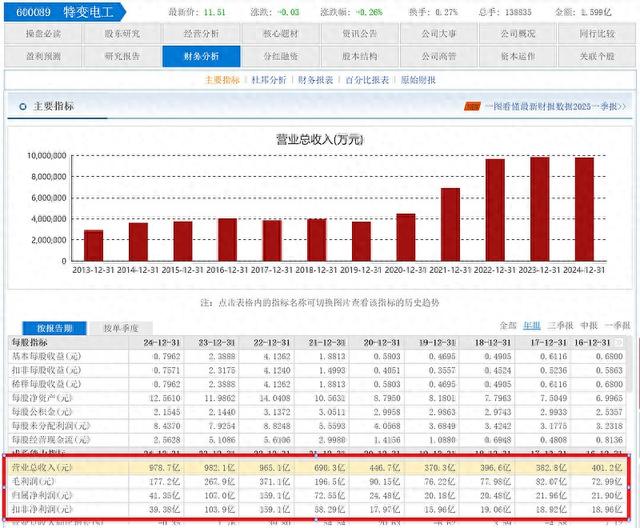Open the 原始财报 link

[x=418, y=80]
